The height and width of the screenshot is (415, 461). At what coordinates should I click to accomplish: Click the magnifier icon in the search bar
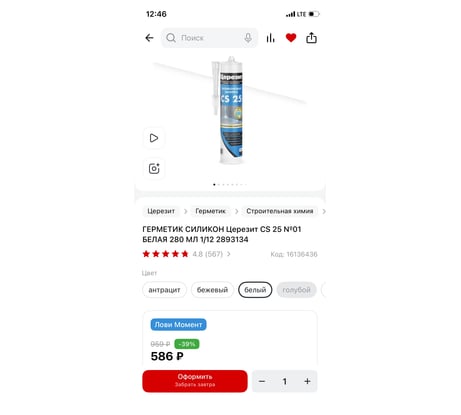tap(171, 38)
